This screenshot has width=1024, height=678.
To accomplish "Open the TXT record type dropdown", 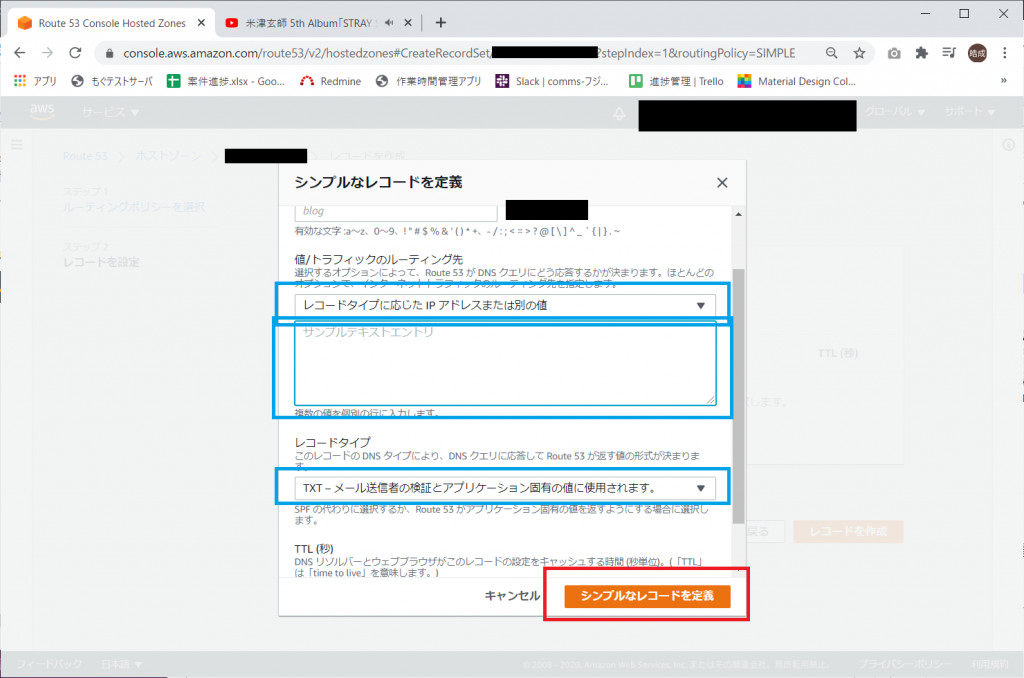I will 505,488.
